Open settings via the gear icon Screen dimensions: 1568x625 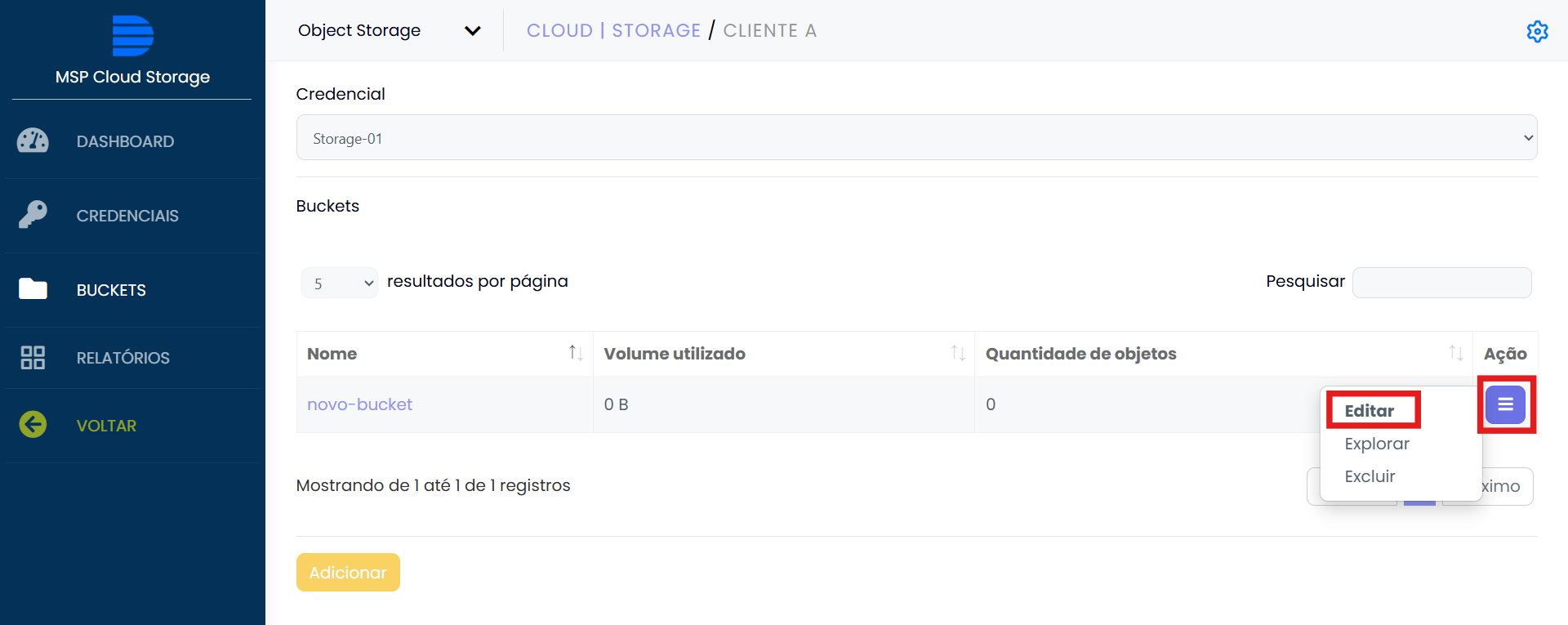coord(1537,31)
